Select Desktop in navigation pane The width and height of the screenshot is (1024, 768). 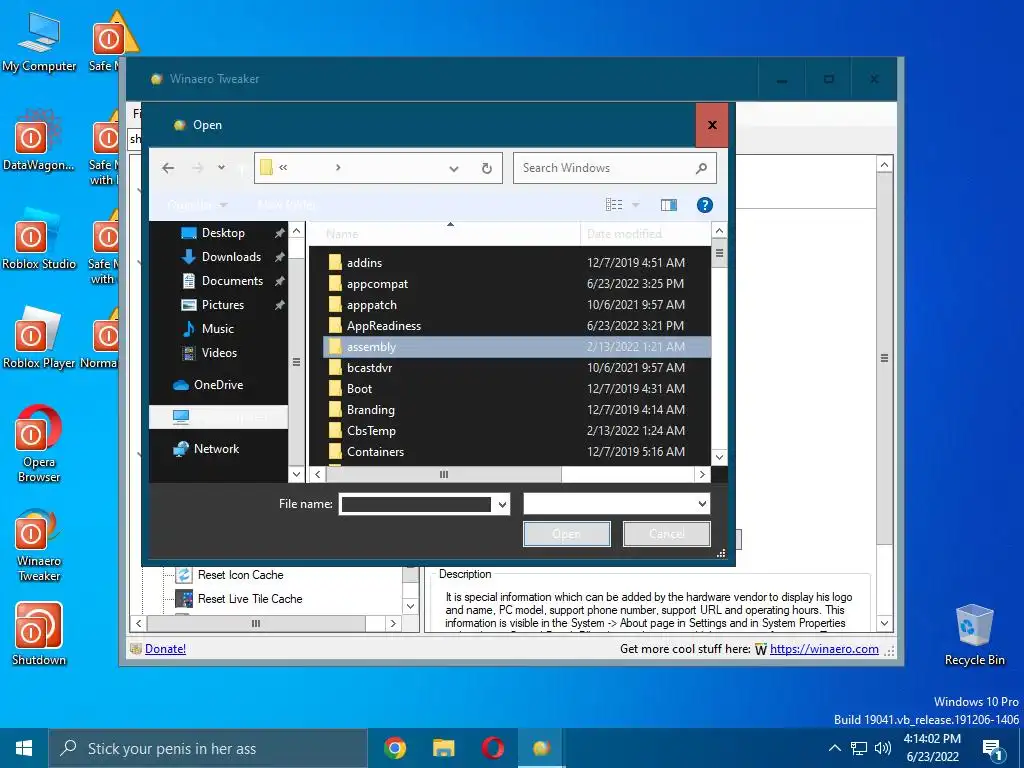(x=223, y=233)
